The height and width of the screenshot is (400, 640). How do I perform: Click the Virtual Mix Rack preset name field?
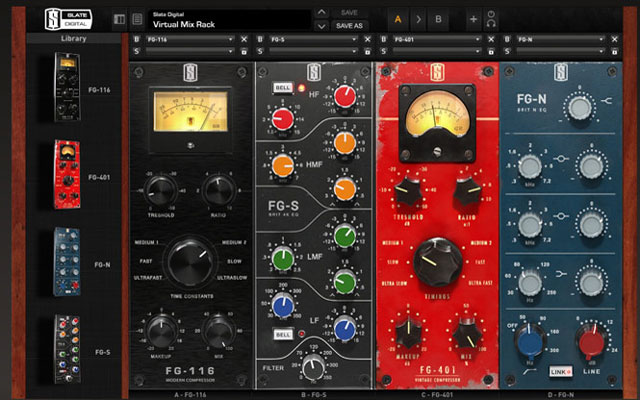230,20
